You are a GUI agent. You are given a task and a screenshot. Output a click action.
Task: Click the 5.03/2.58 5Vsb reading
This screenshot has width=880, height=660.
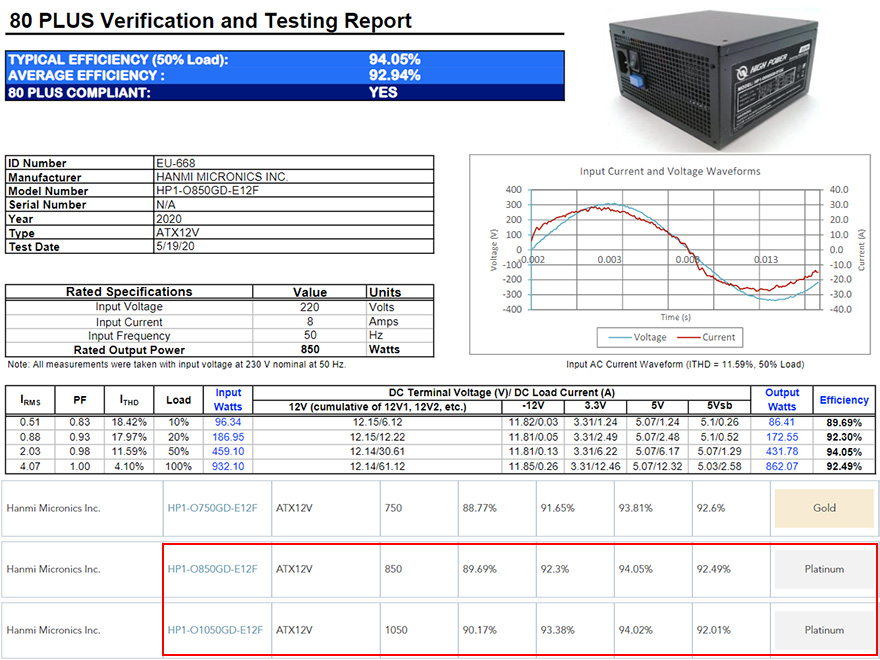pos(719,466)
